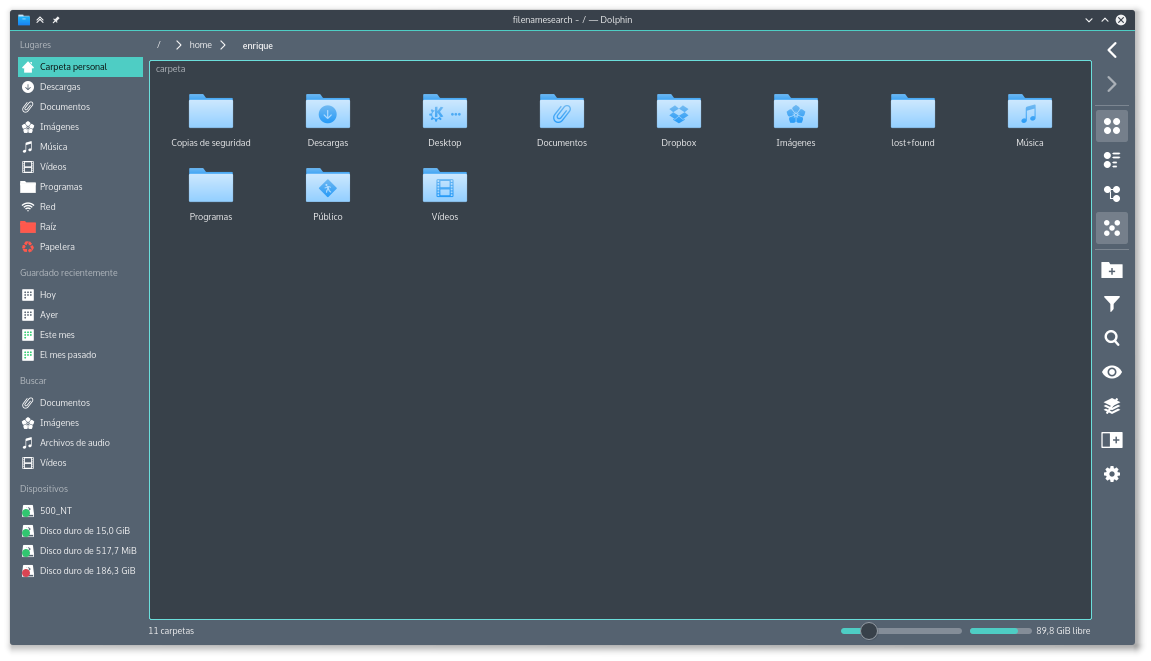Open settings gear icon in toolbar
Screen dimensions: 1151x661
1111,474
